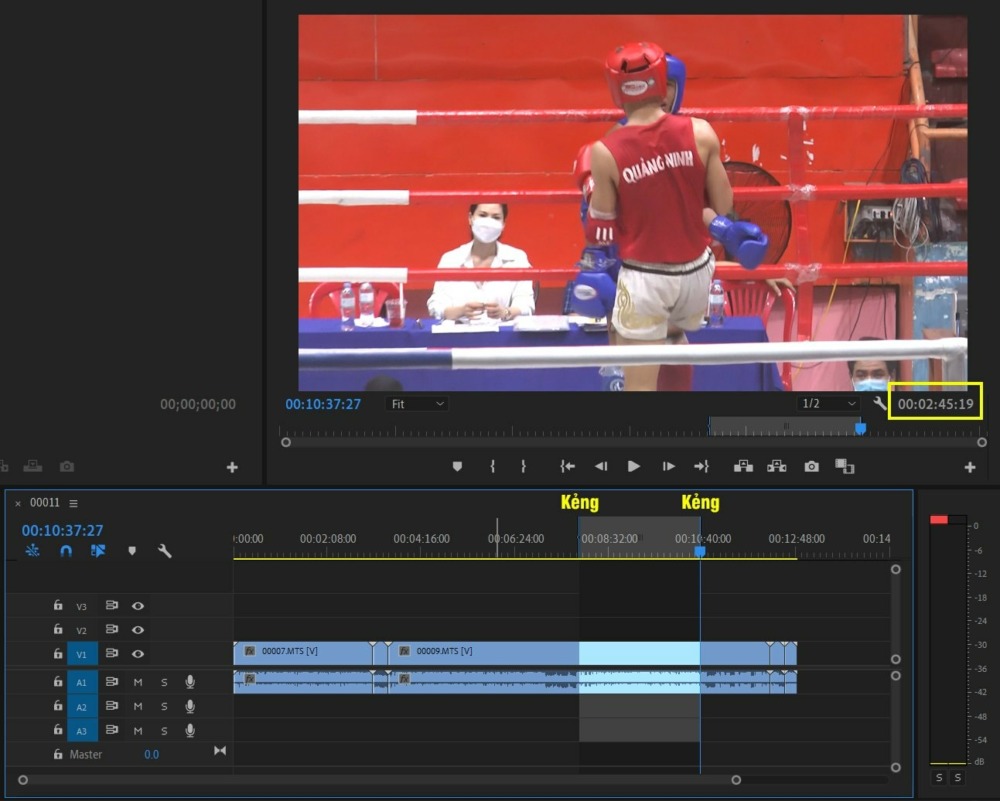Image resolution: width=1000 pixels, height=801 pixels.
Task: Mute audio track A1
Action: point(138,682)
